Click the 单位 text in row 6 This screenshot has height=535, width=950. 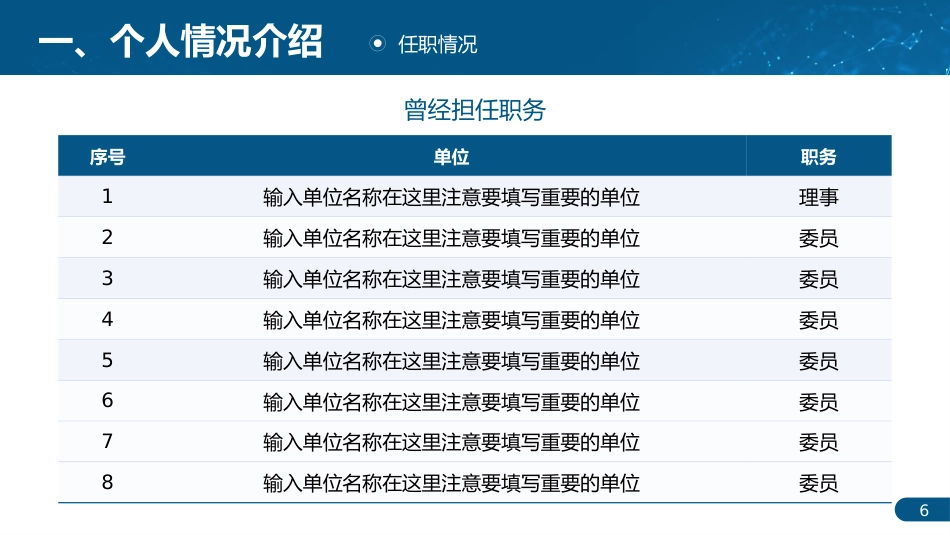coord(451,402)
